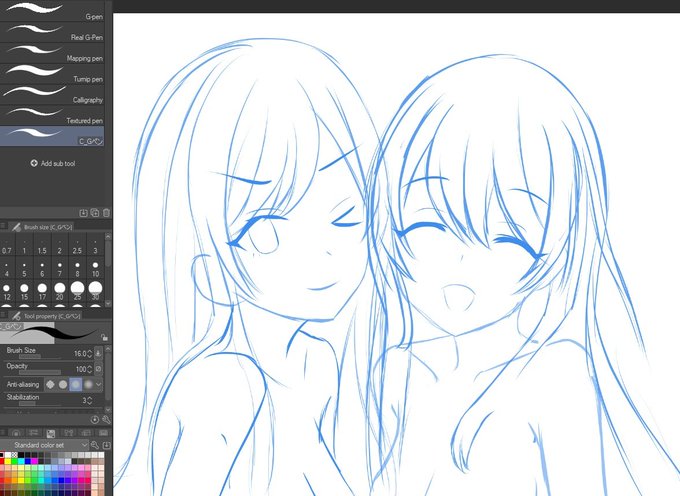Select the no anti-aliasing option
The image size is (680, 496).
(x=50, y=384)
